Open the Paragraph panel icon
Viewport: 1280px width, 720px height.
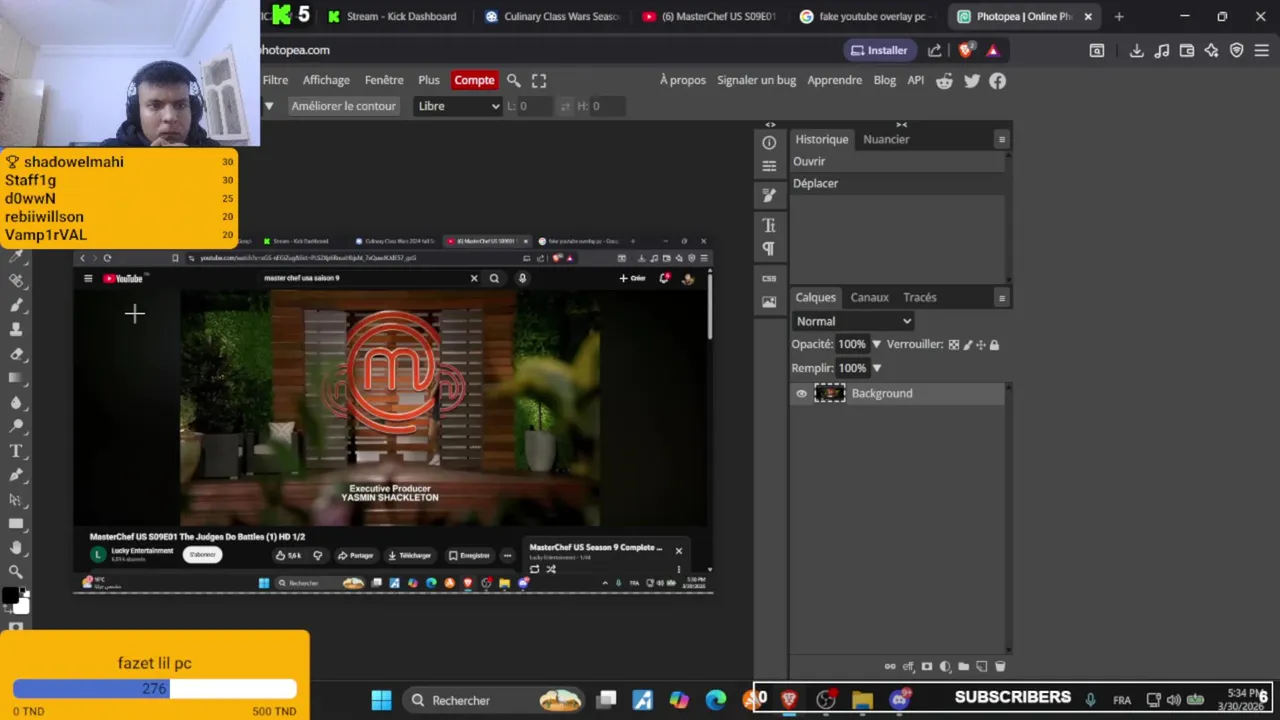(x=769, y=248)
